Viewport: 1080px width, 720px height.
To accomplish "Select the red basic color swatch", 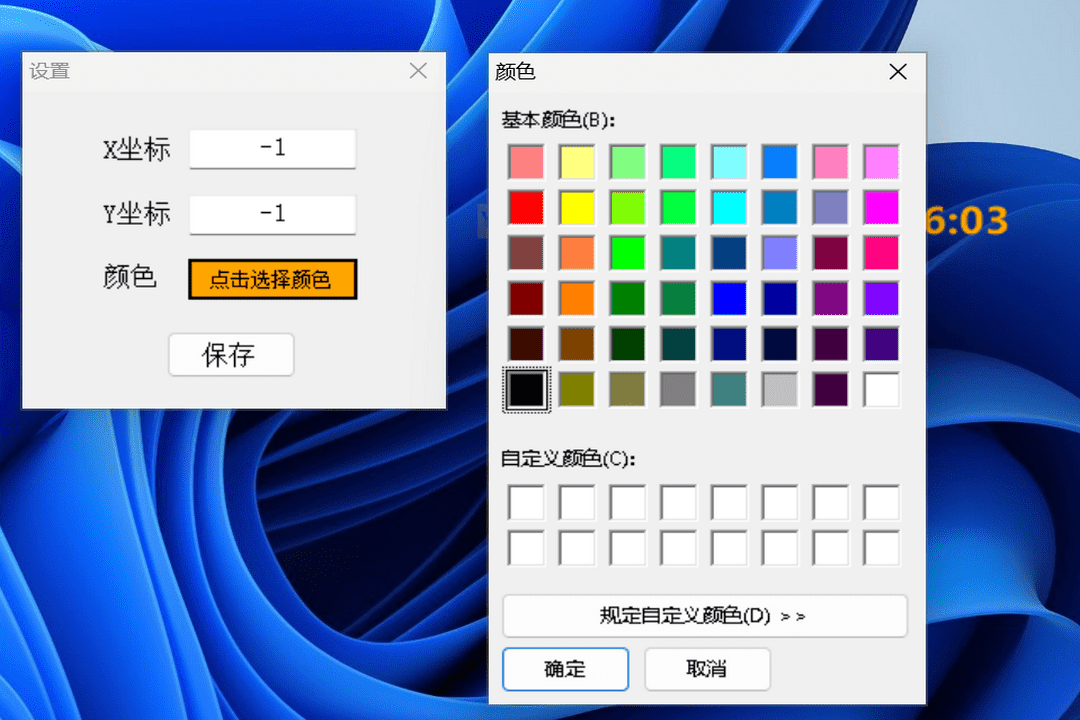I will pos(526,208).
